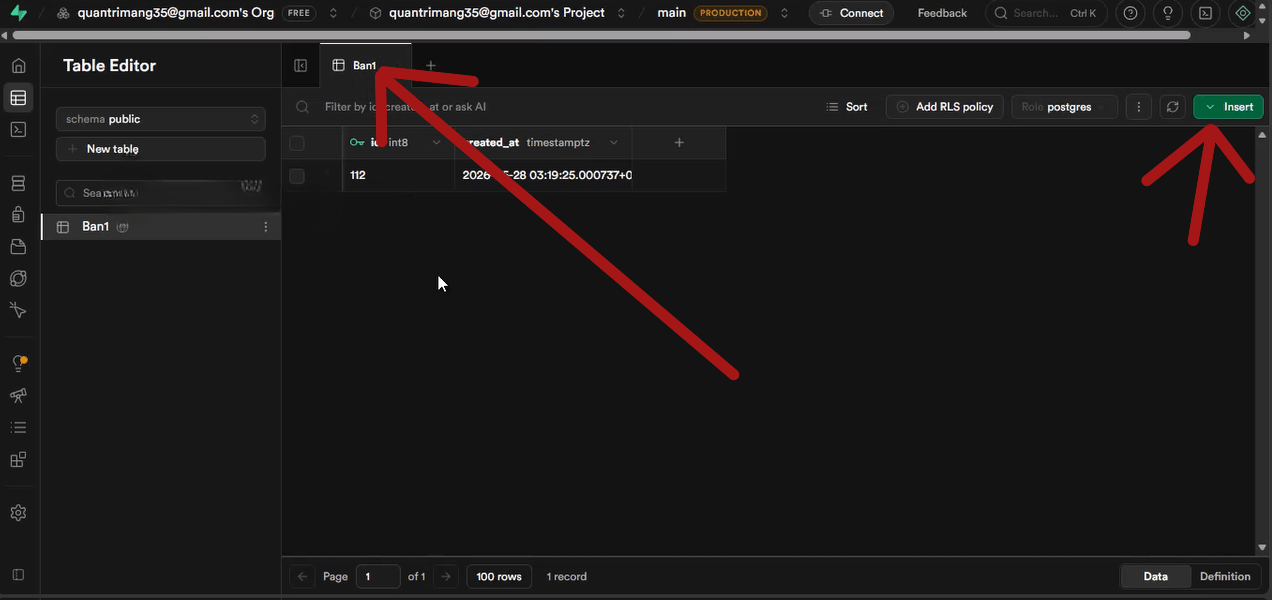The image size is (1272, 600).
Task: Open the project switcher chevron
Action: tap(622, 13)
